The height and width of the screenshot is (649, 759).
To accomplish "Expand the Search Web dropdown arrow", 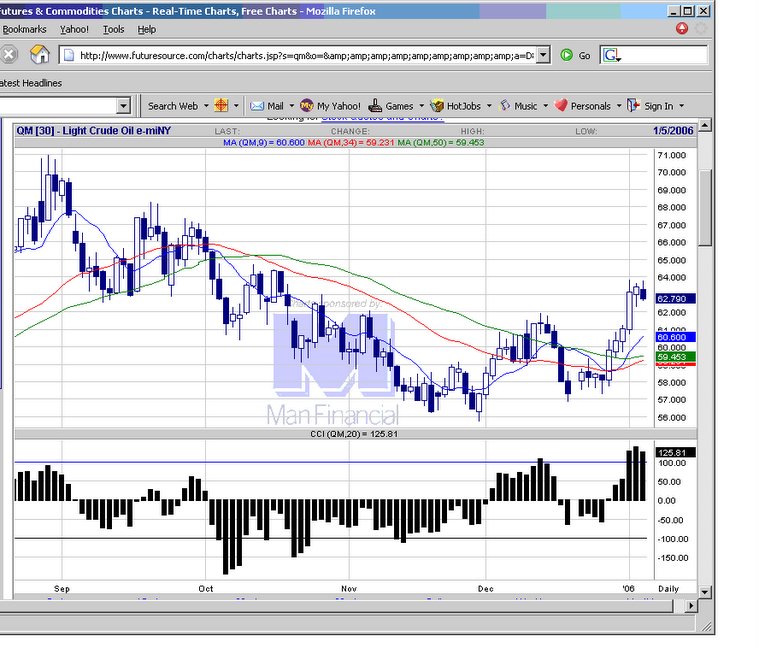I will [x=206, y=106].
